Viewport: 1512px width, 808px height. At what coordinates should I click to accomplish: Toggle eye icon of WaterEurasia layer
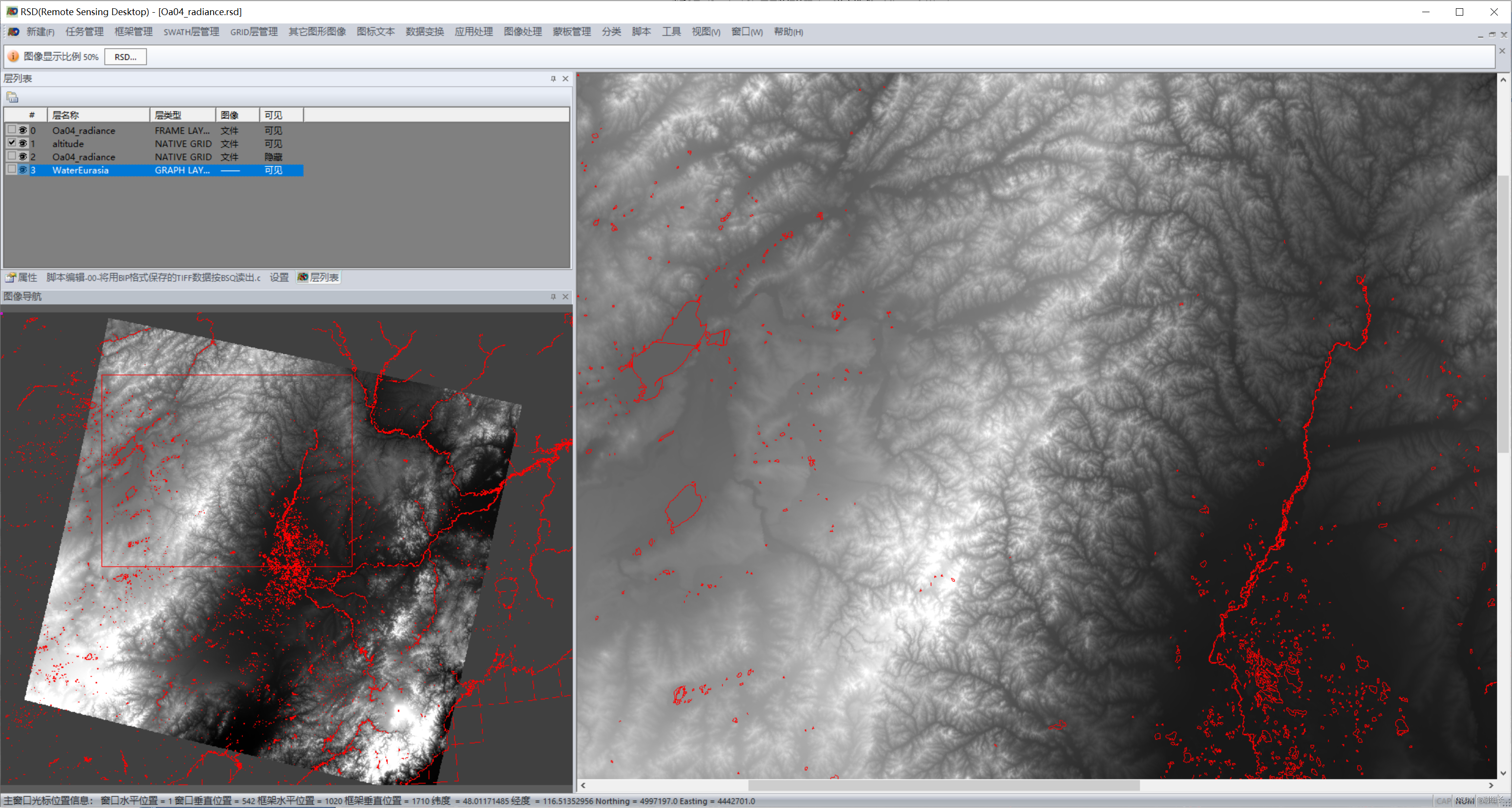23,170
